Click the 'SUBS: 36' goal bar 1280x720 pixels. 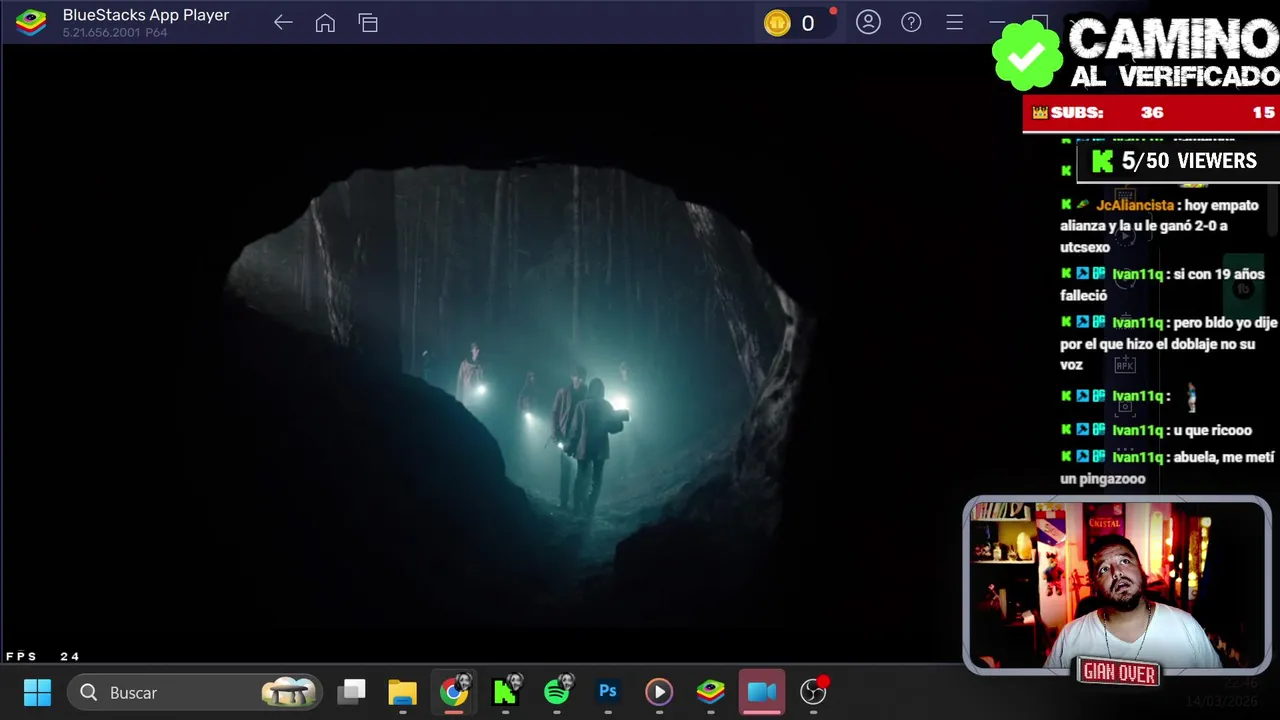point(1151,113)
